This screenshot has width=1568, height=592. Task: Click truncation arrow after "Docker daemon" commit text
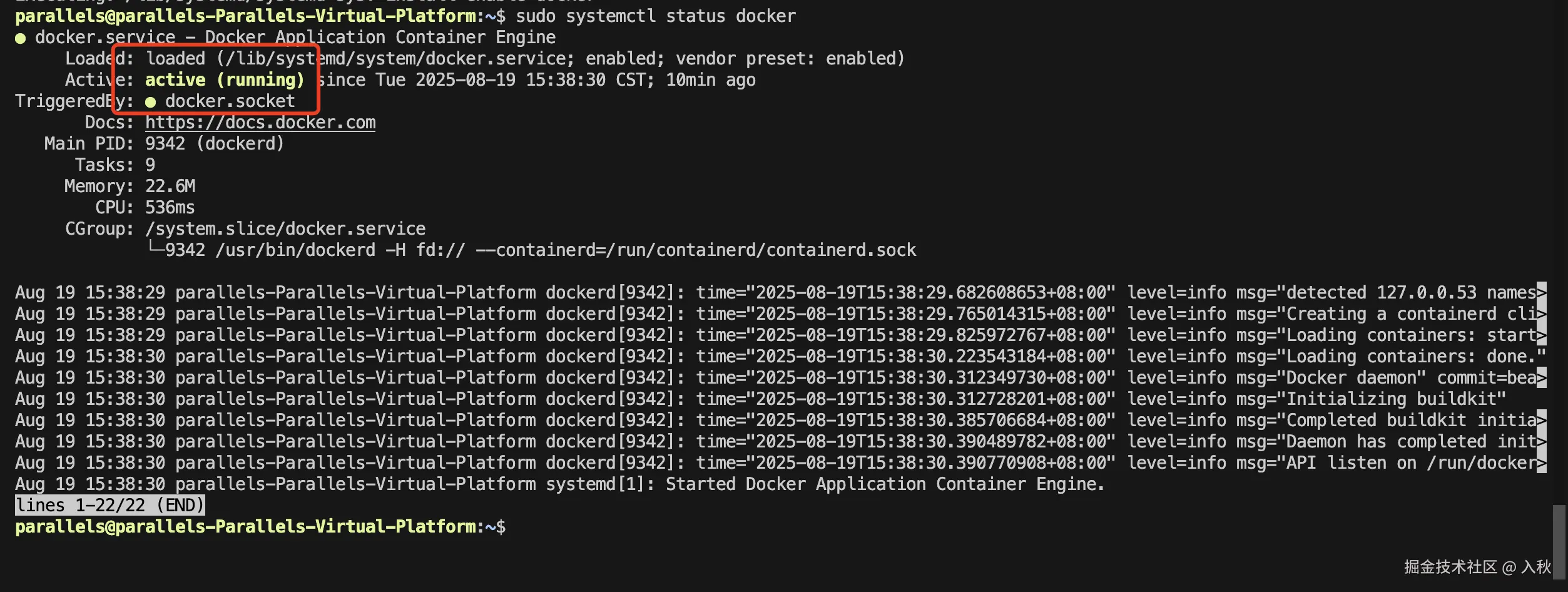pos(1542,377)
